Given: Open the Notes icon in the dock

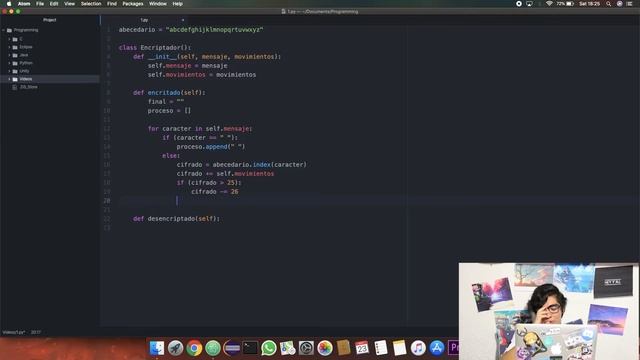Looking at the screenshot, I should click(x=399, y=348).
